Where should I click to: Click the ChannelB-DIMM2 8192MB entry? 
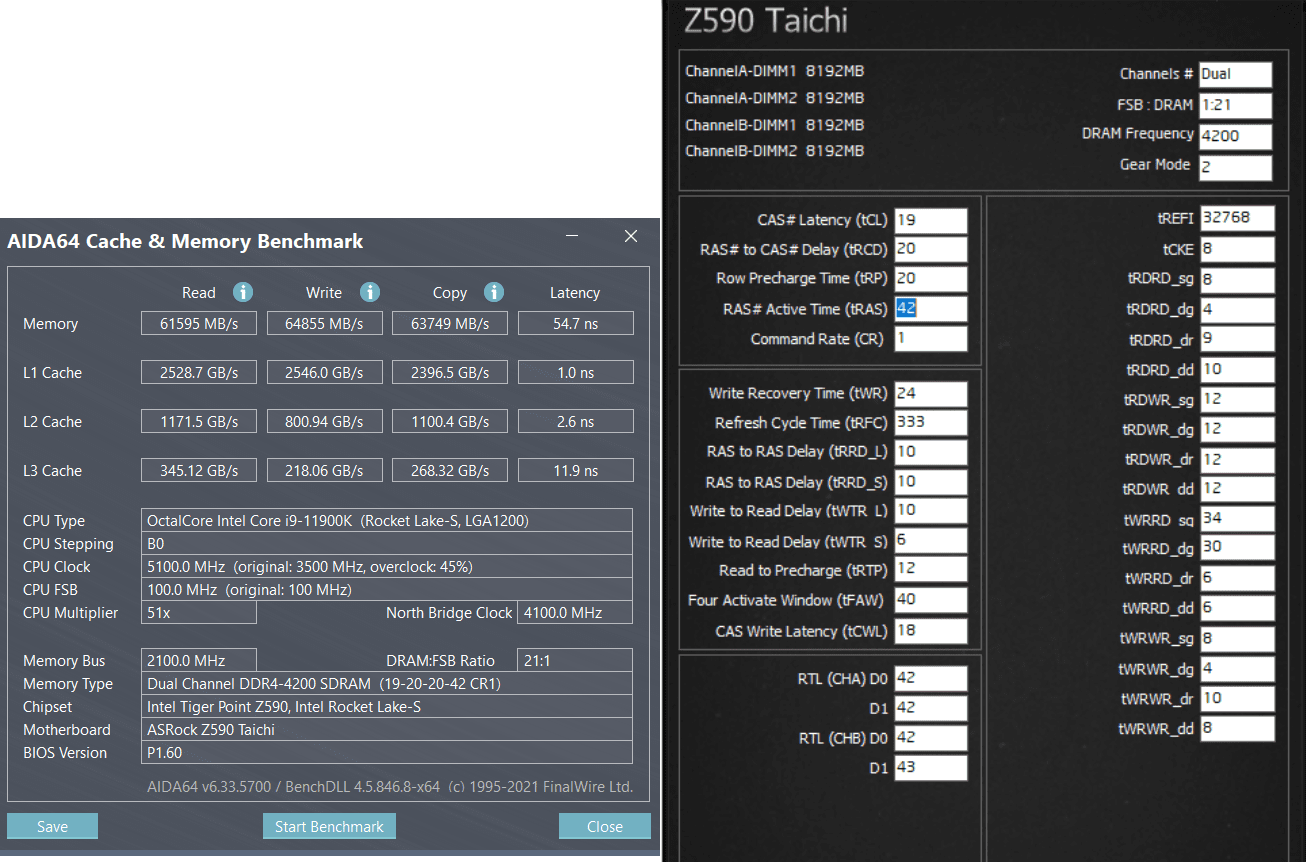(775, 151)
